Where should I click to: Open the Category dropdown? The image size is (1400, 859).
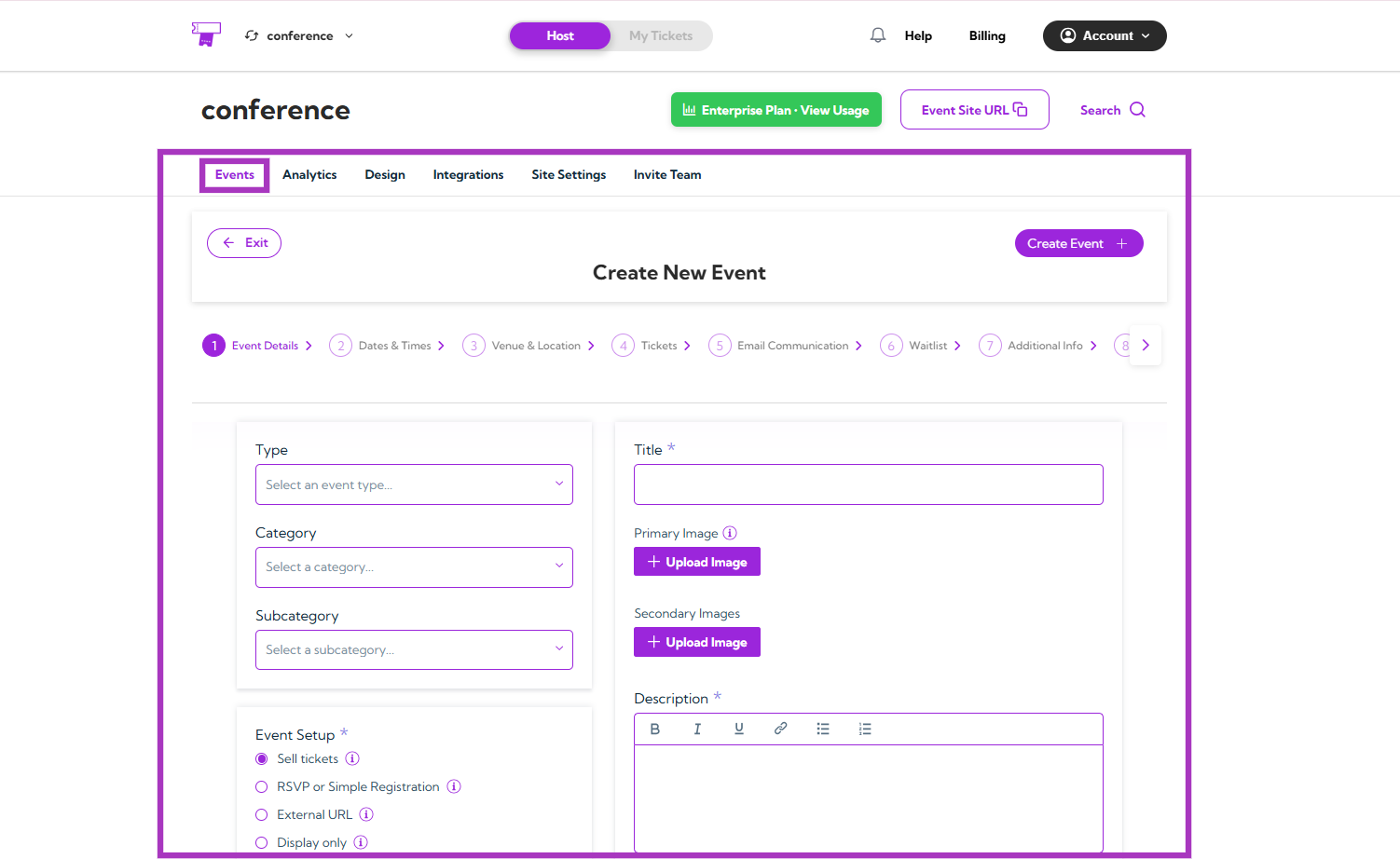(414, 567)
